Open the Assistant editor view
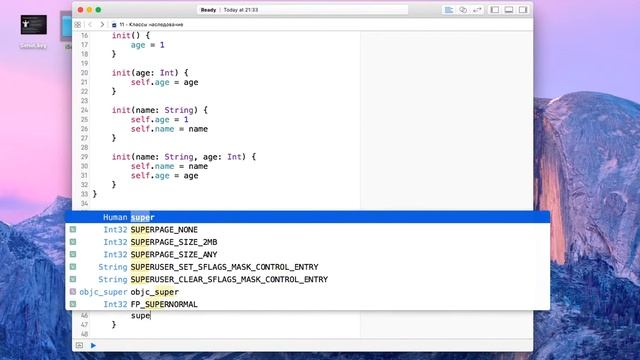 tap(463, 10)
